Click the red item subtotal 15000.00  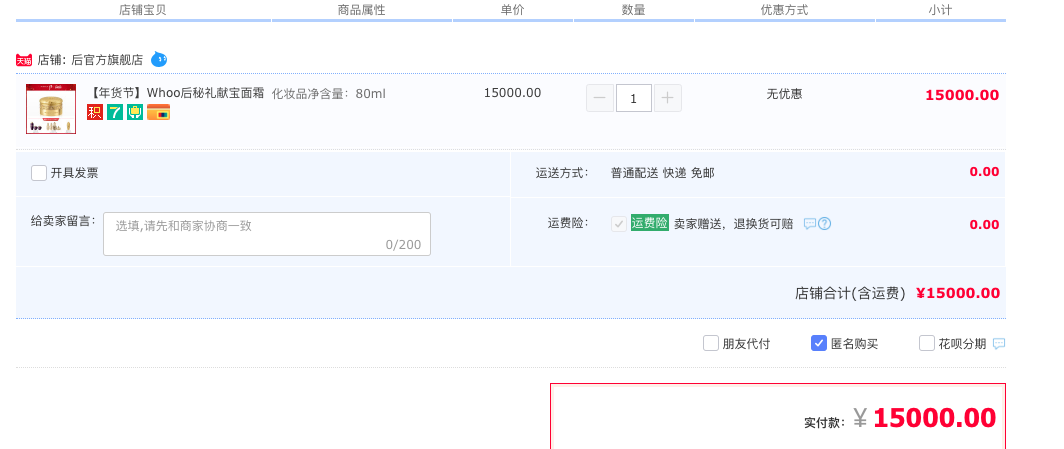click(962, 95)
